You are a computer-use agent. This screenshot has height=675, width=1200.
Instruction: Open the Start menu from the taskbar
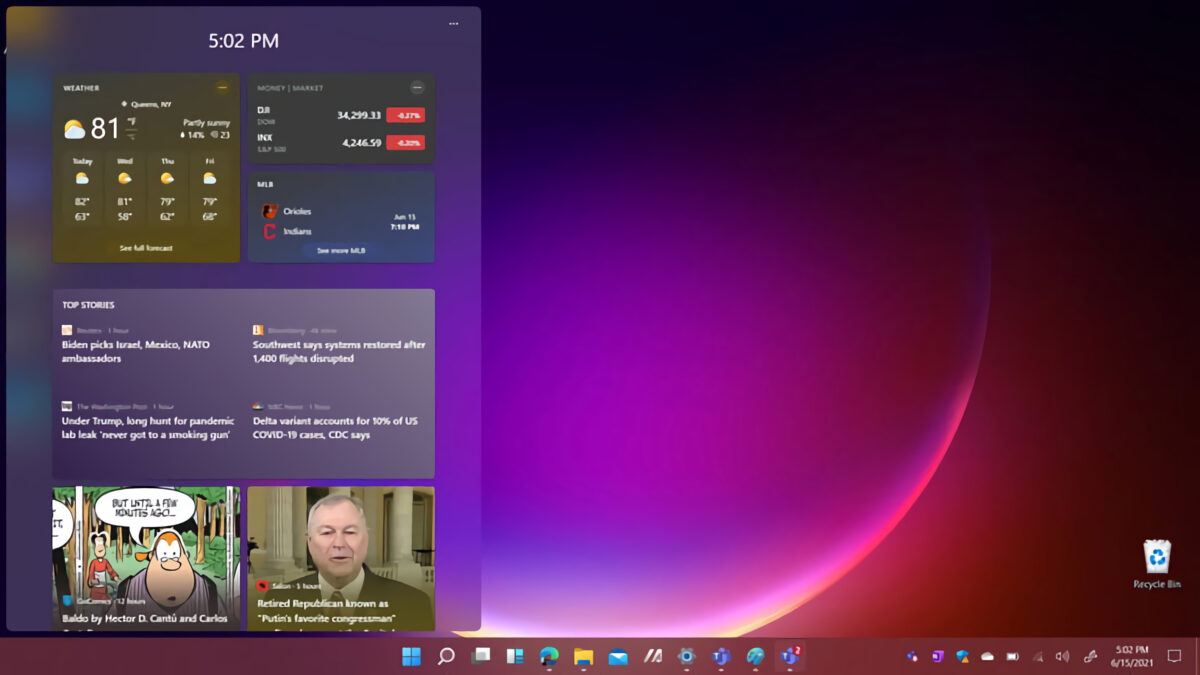pyautogui.click(x=412, y=657)
